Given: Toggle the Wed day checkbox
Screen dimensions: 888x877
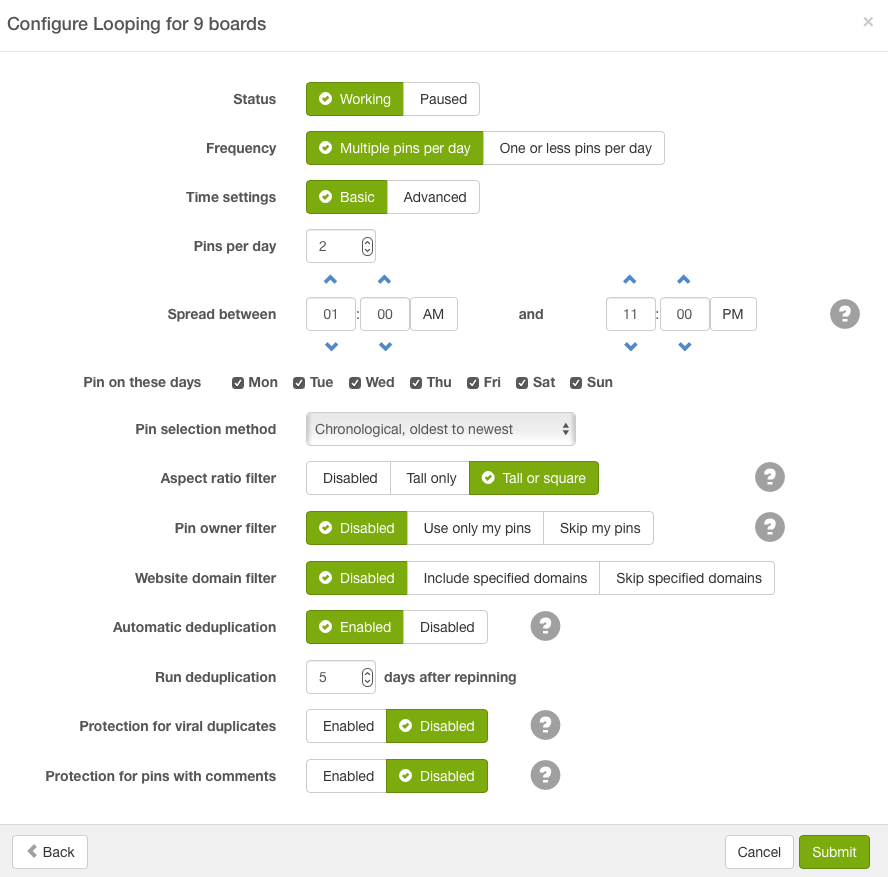Looking at the screenshot, I should pyautogui.click(x=355, y=383).
